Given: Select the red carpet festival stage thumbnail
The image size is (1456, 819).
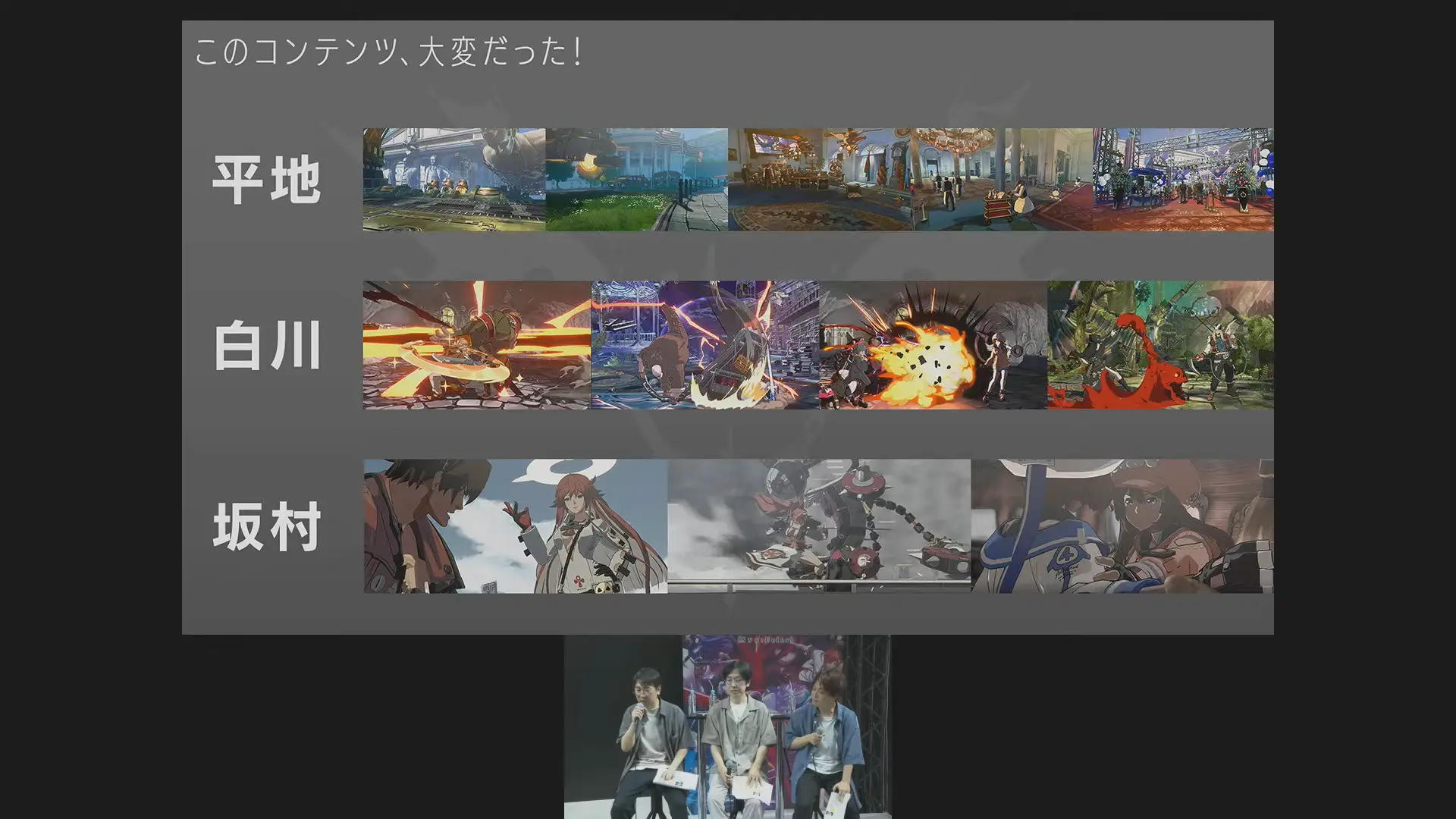Looking at the screenshot, I should [1183, 180].
